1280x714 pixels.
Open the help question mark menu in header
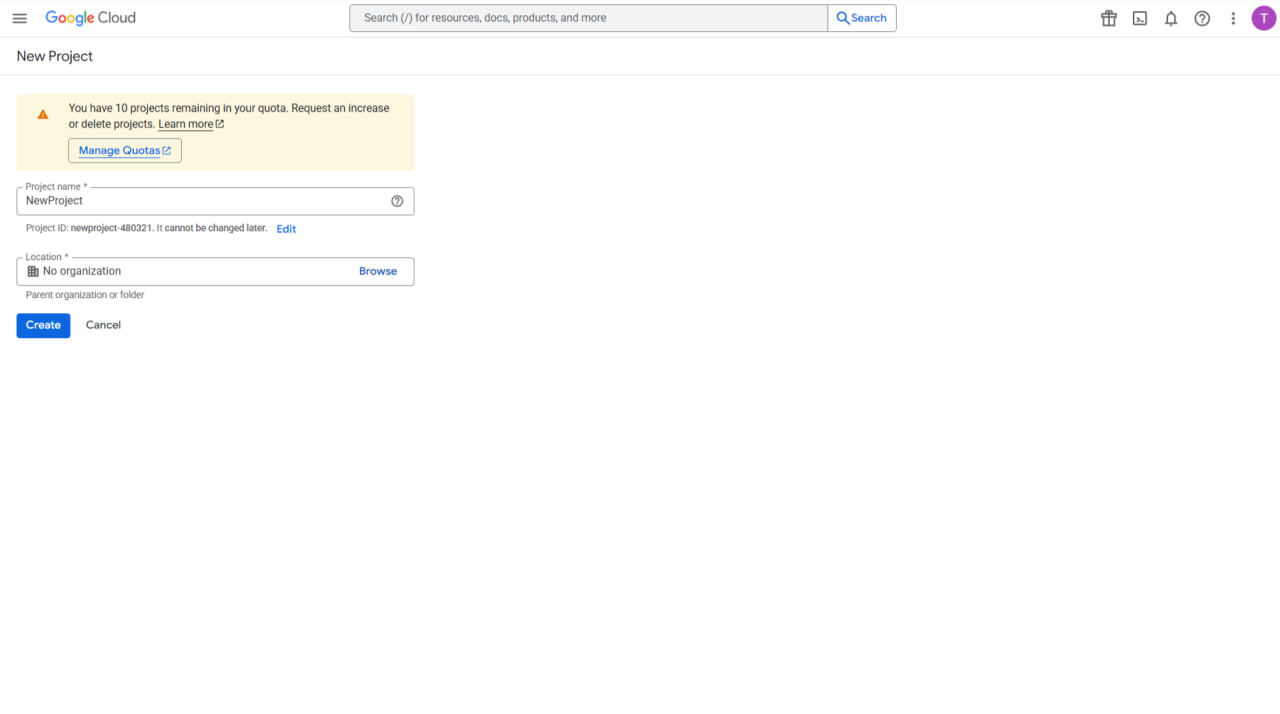pyautogui.click(x=1202, y=18)
